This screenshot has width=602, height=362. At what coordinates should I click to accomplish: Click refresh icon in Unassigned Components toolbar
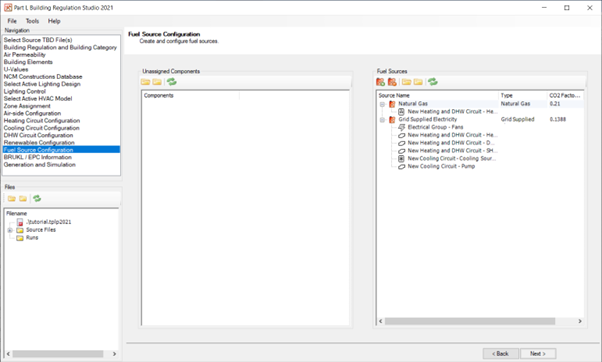(x=172, y=82)
